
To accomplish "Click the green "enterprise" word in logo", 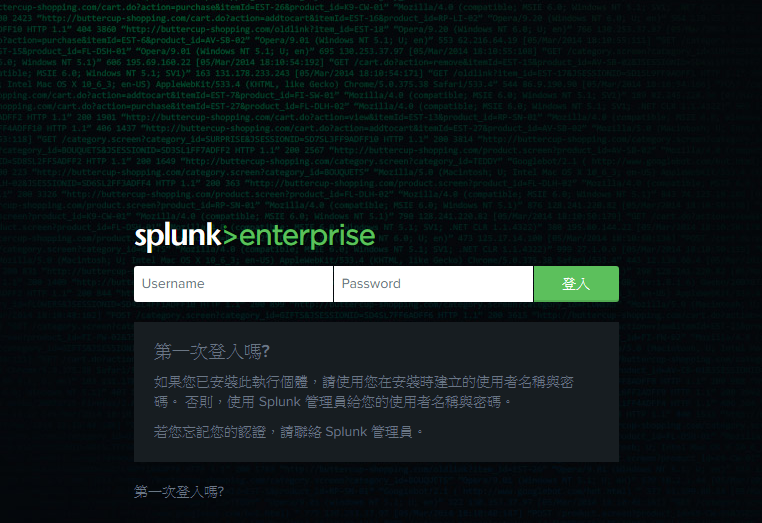I will click(307, 238).
